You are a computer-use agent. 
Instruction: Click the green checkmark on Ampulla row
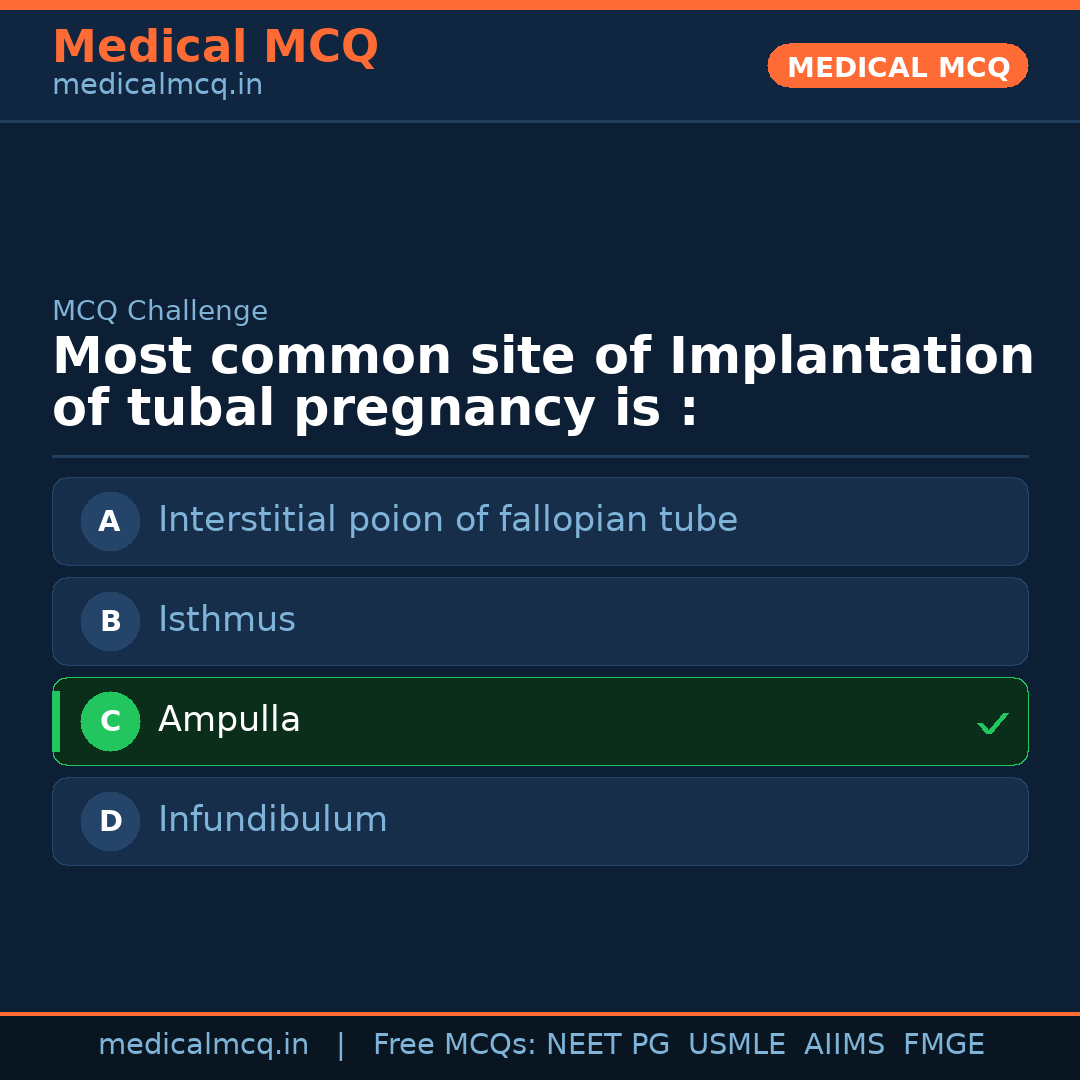(992, 723)
